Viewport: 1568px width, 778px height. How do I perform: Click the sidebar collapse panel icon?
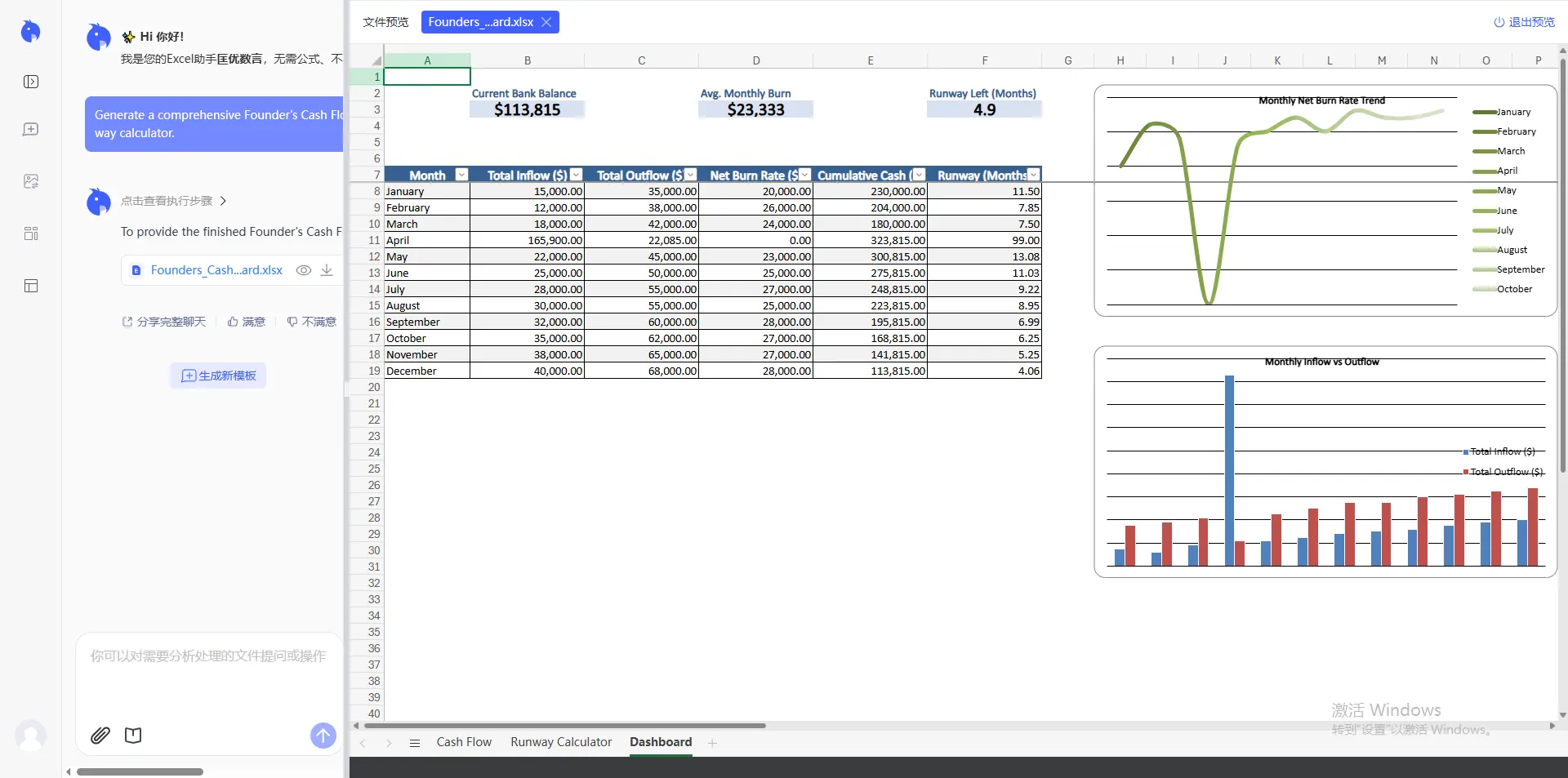(31, 81)
